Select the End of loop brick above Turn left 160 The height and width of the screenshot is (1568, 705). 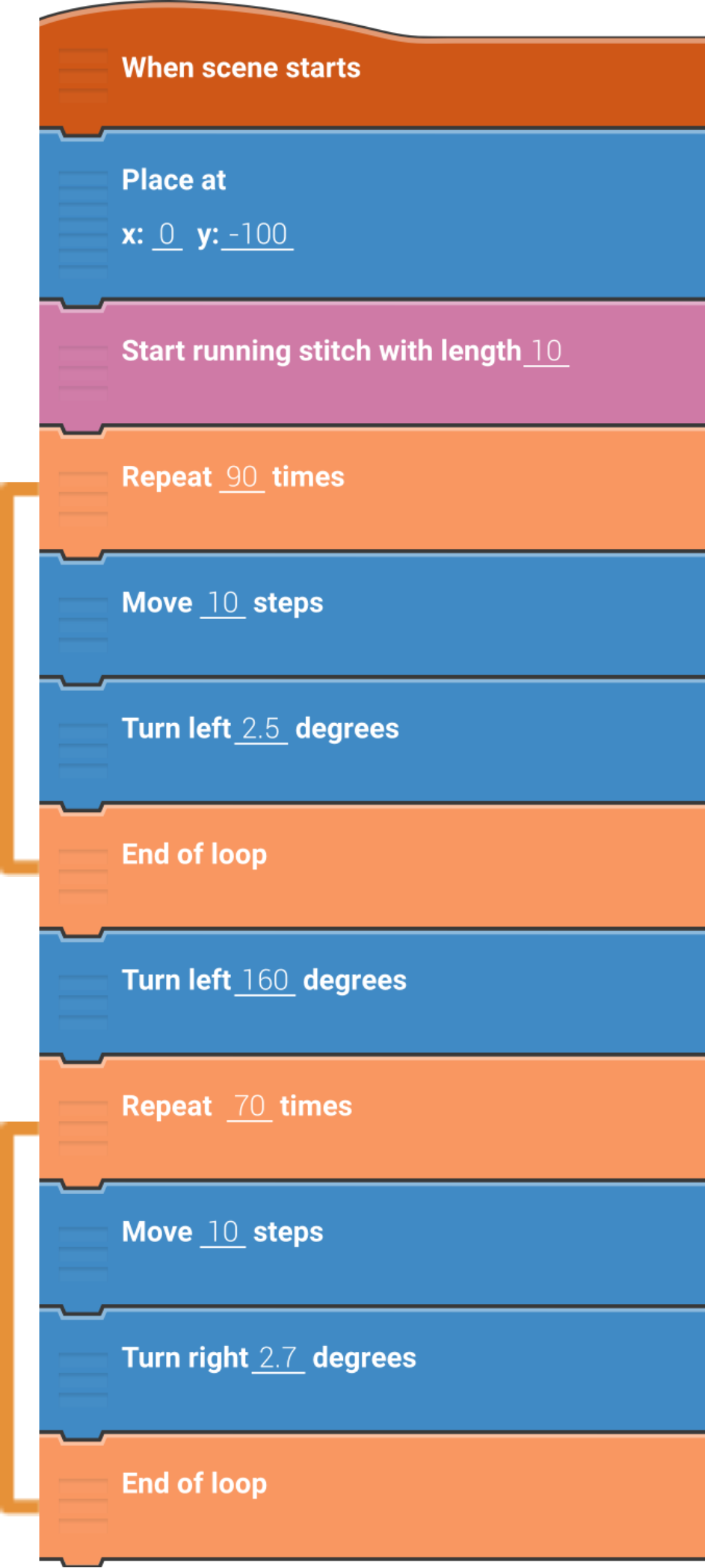(x=194, y=855)
